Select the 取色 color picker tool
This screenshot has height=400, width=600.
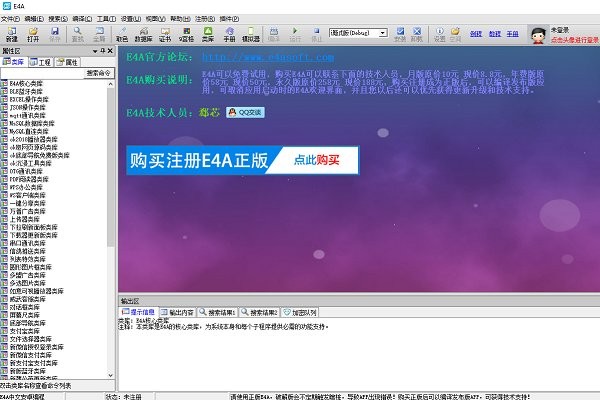point(122,34)
